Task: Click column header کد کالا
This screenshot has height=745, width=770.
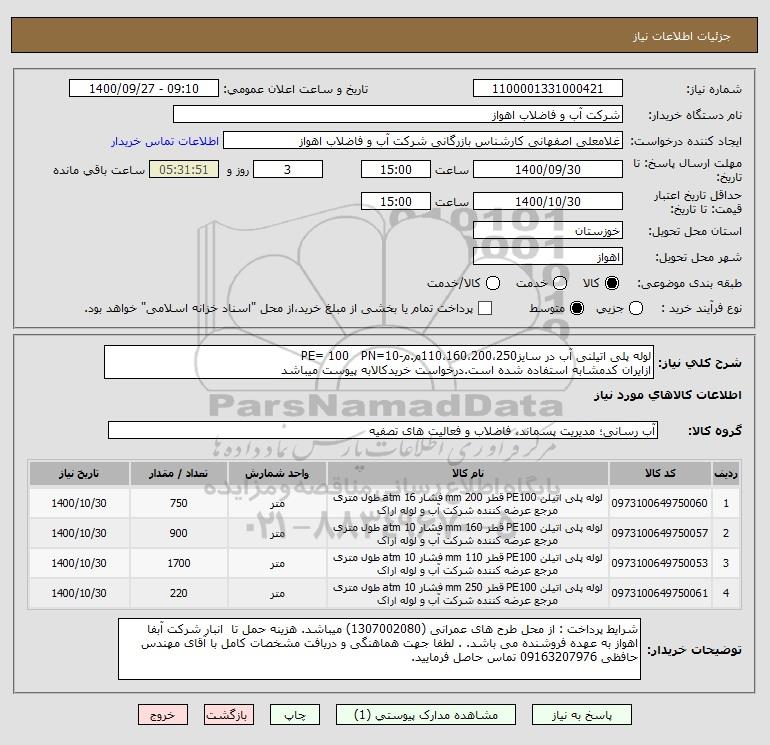Action: pyautogui.click(x=660, y=473)
